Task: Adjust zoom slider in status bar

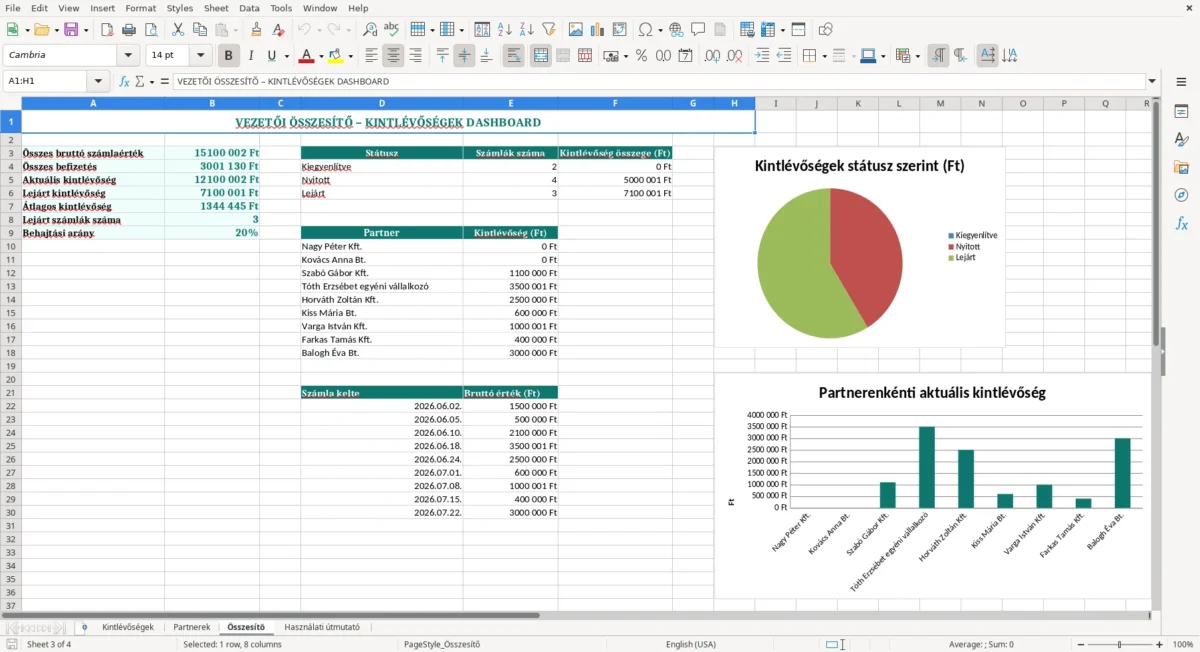Action: pyautogui.click(x=1119, y=644)
